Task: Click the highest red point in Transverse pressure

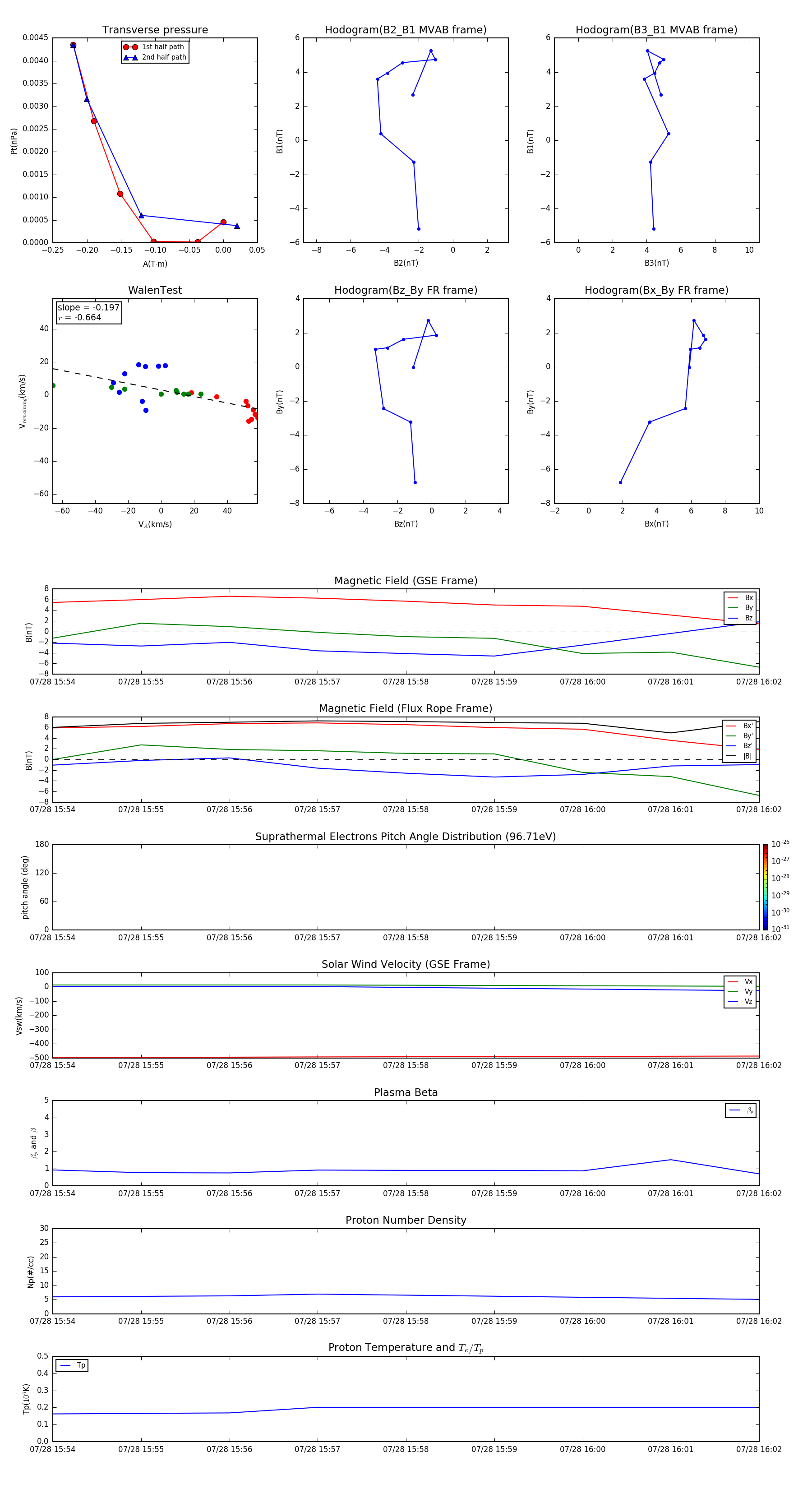Action: point(74,45)
